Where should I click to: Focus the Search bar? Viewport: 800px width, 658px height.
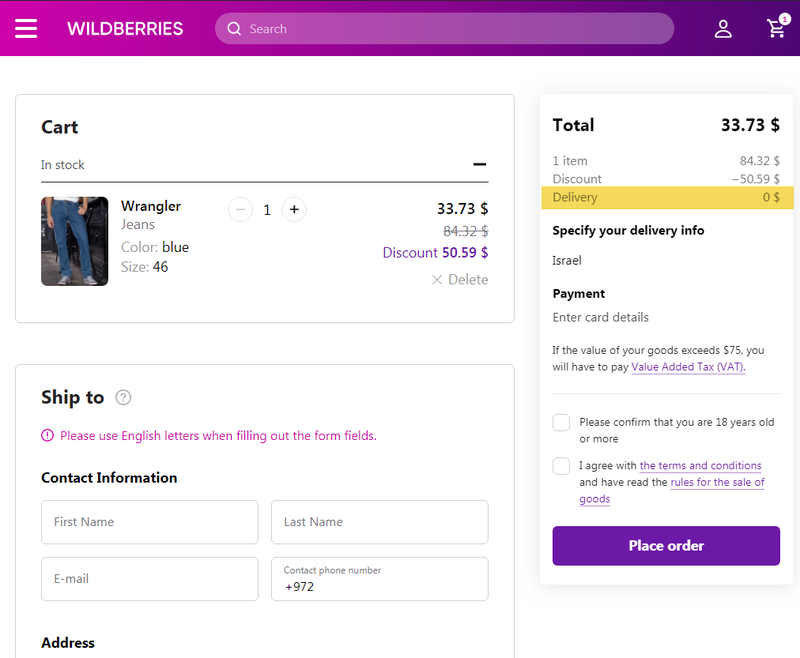(x=450, y=29)
